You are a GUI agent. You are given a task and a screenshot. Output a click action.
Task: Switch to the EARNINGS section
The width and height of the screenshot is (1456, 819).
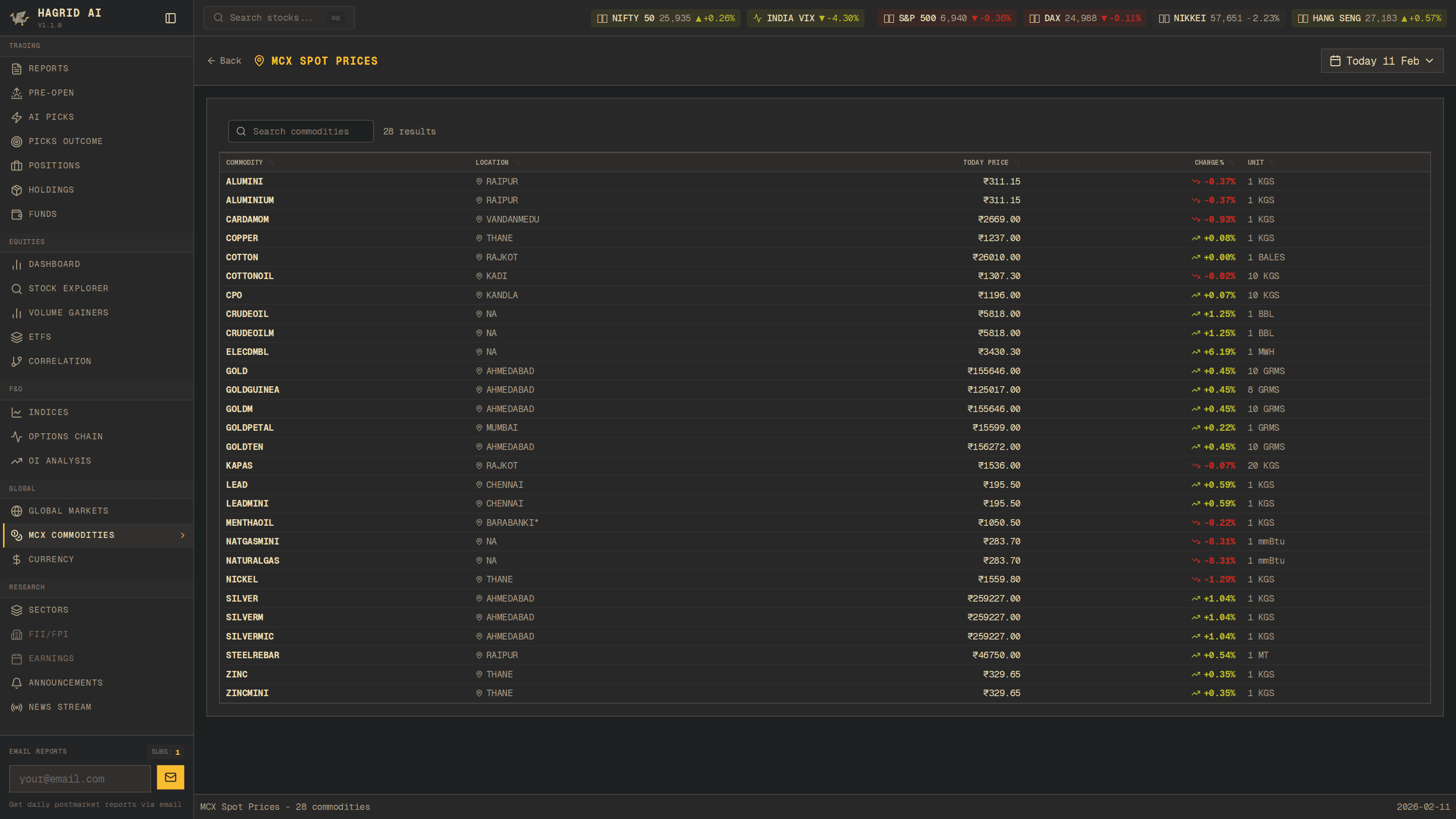coord(52,658)
